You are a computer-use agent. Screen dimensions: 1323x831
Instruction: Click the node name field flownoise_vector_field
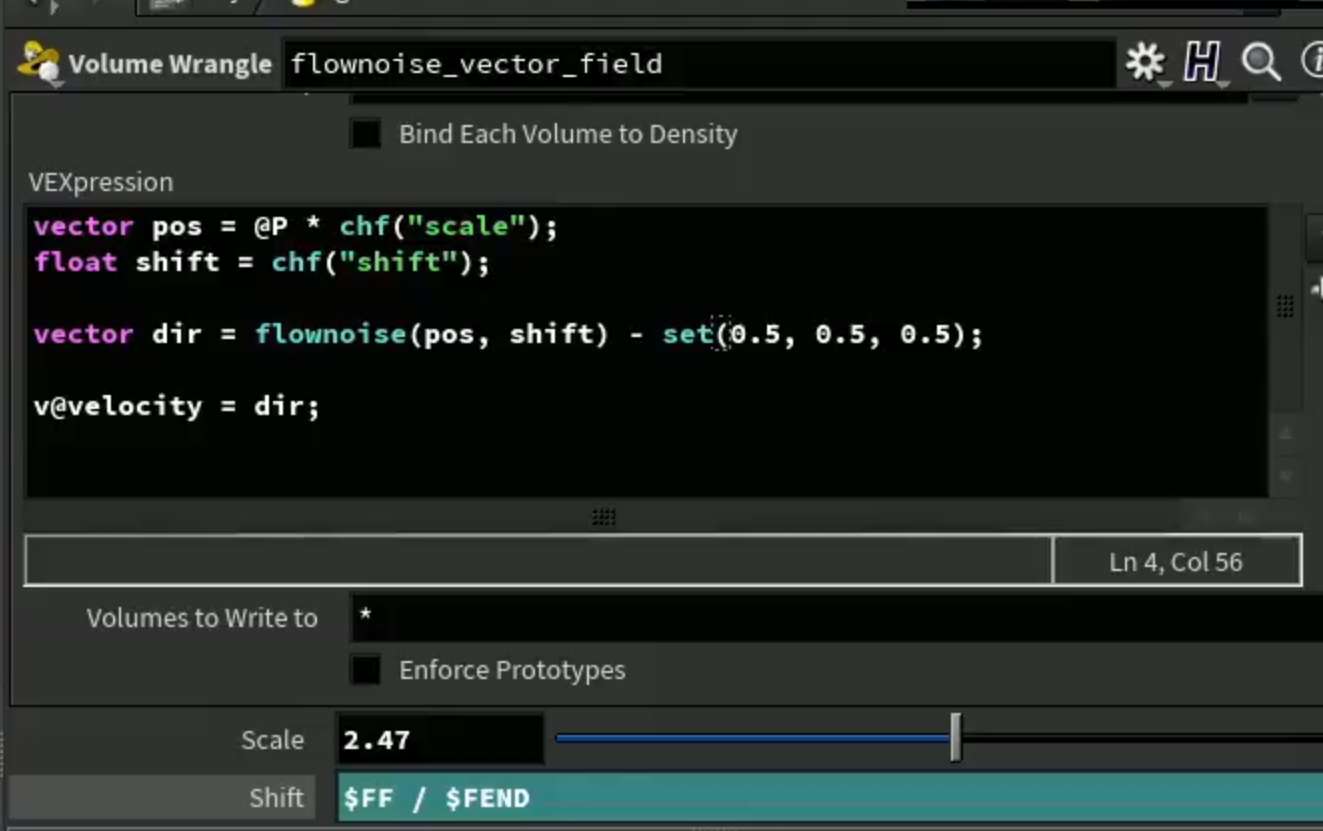point(699,64)
